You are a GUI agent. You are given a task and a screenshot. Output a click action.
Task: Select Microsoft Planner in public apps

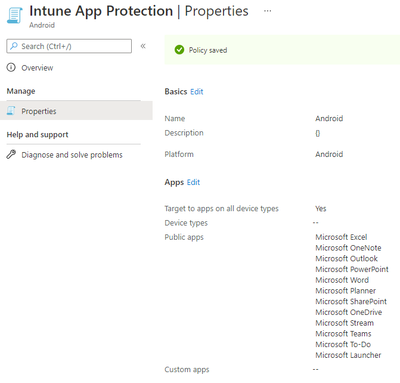click(x=346, y=291)
